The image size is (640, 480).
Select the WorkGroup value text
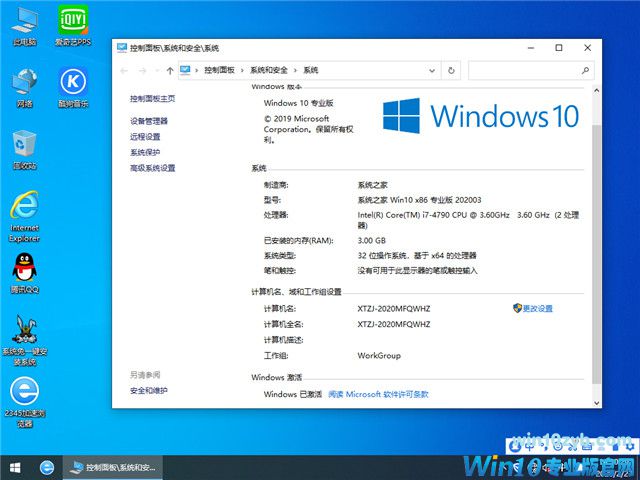click(379, 356)
